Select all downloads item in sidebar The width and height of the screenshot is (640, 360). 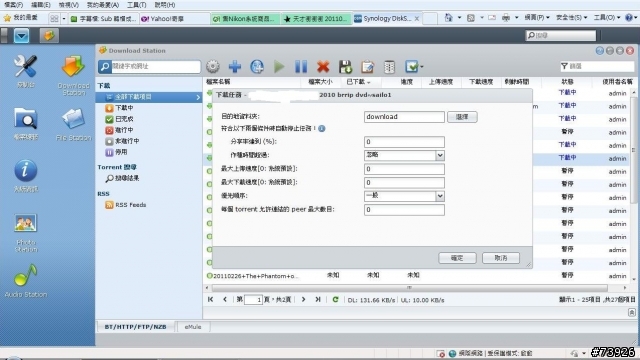click(x=149, y=97)
